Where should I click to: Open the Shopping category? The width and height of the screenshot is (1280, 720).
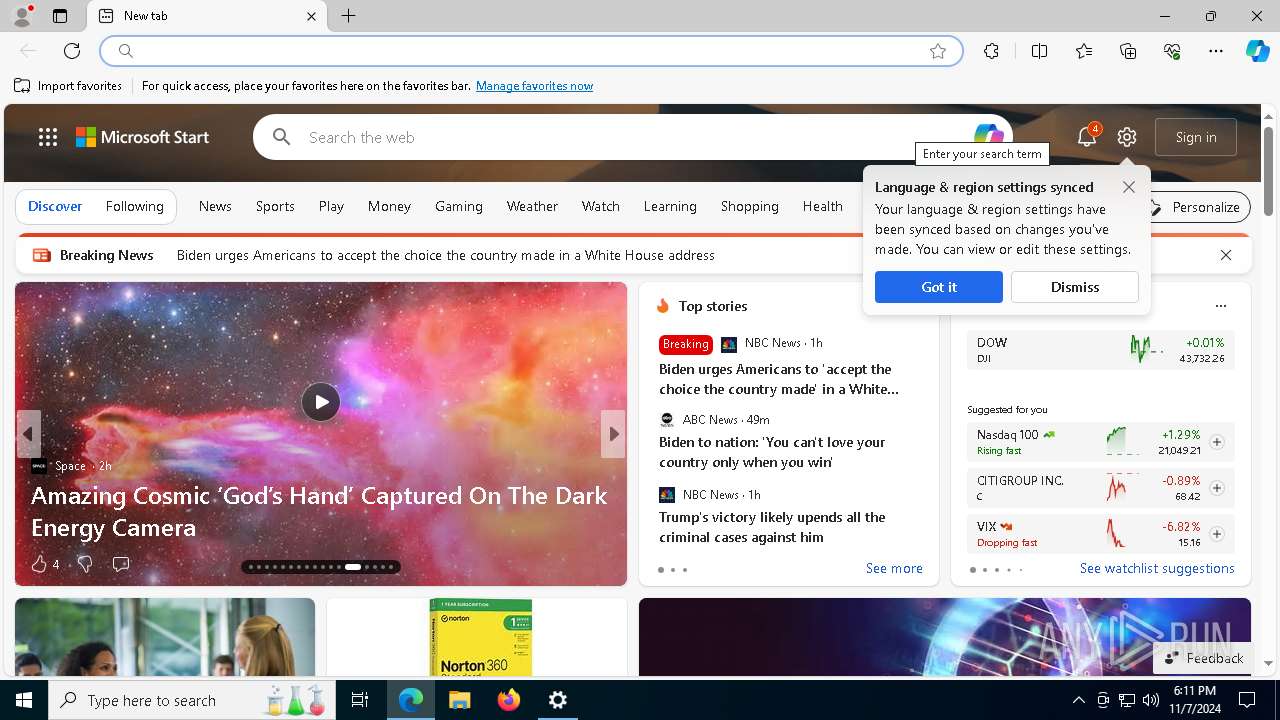(x=749, y=206)
